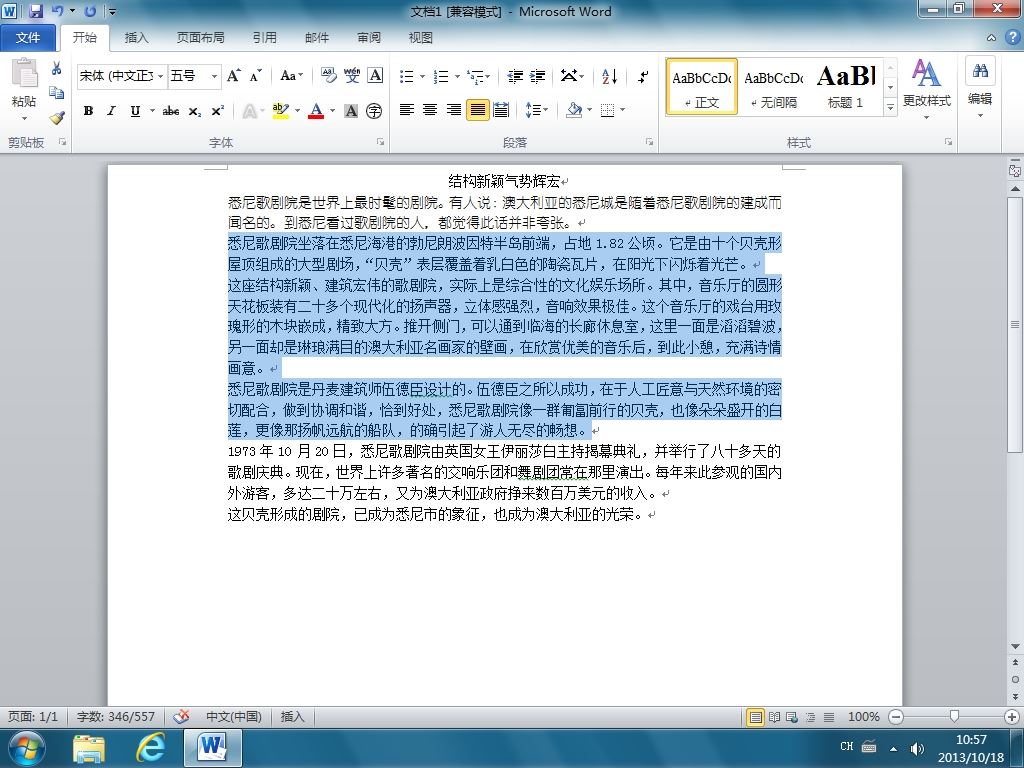1024x768 pixels.
Task: Switch to the Page Layout tab
Action: (x=200, y=38)
